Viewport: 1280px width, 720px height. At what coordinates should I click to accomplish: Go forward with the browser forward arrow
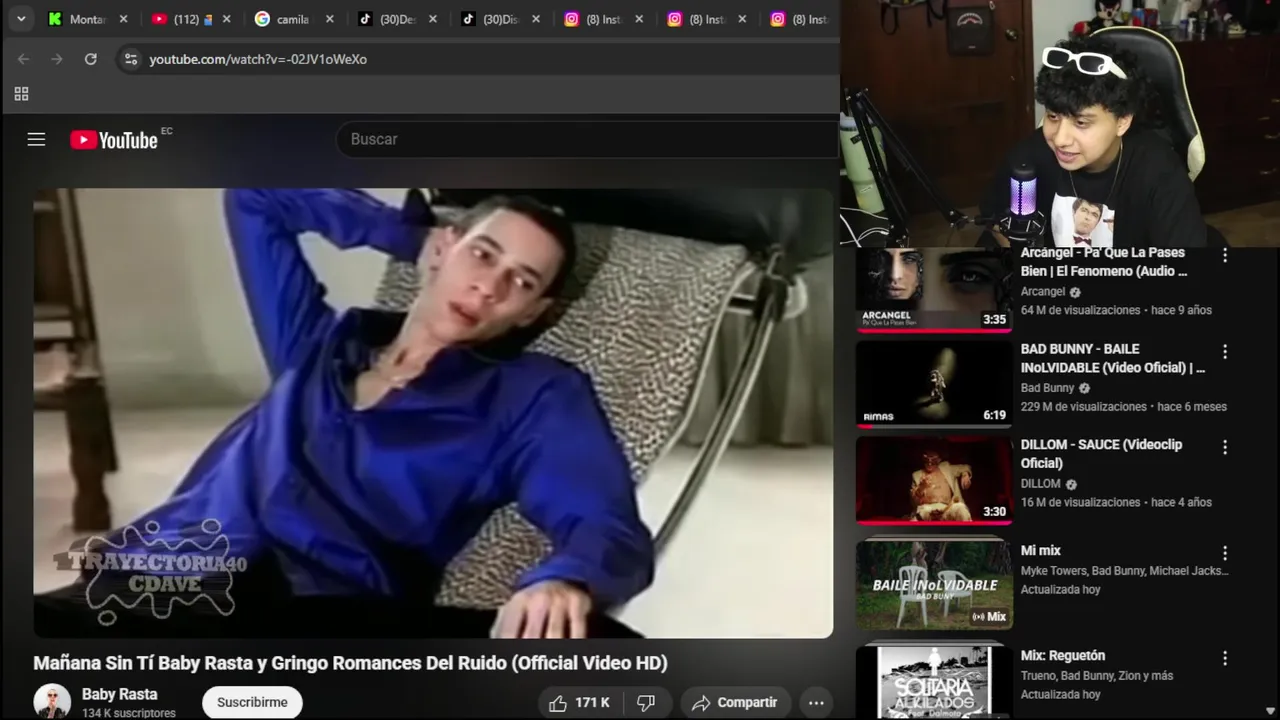click(x=57, y=59)
